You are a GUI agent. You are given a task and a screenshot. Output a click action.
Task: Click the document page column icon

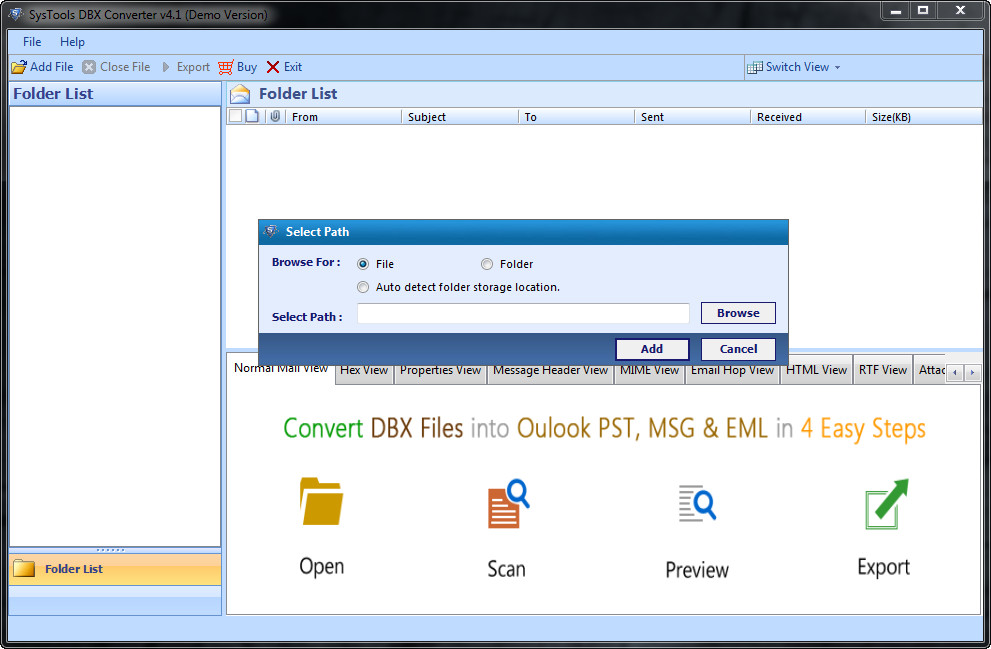[252, 116]
